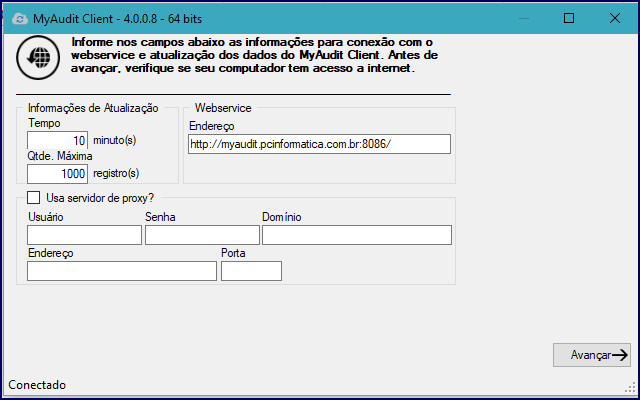Click the 'Webservice' group title
This screenshot has width=640, height=400.
pos(223,108)
